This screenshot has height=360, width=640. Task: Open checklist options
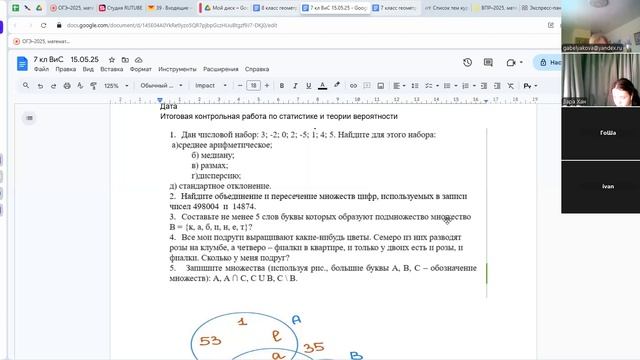pyautogui.click(x=431, y=86)
